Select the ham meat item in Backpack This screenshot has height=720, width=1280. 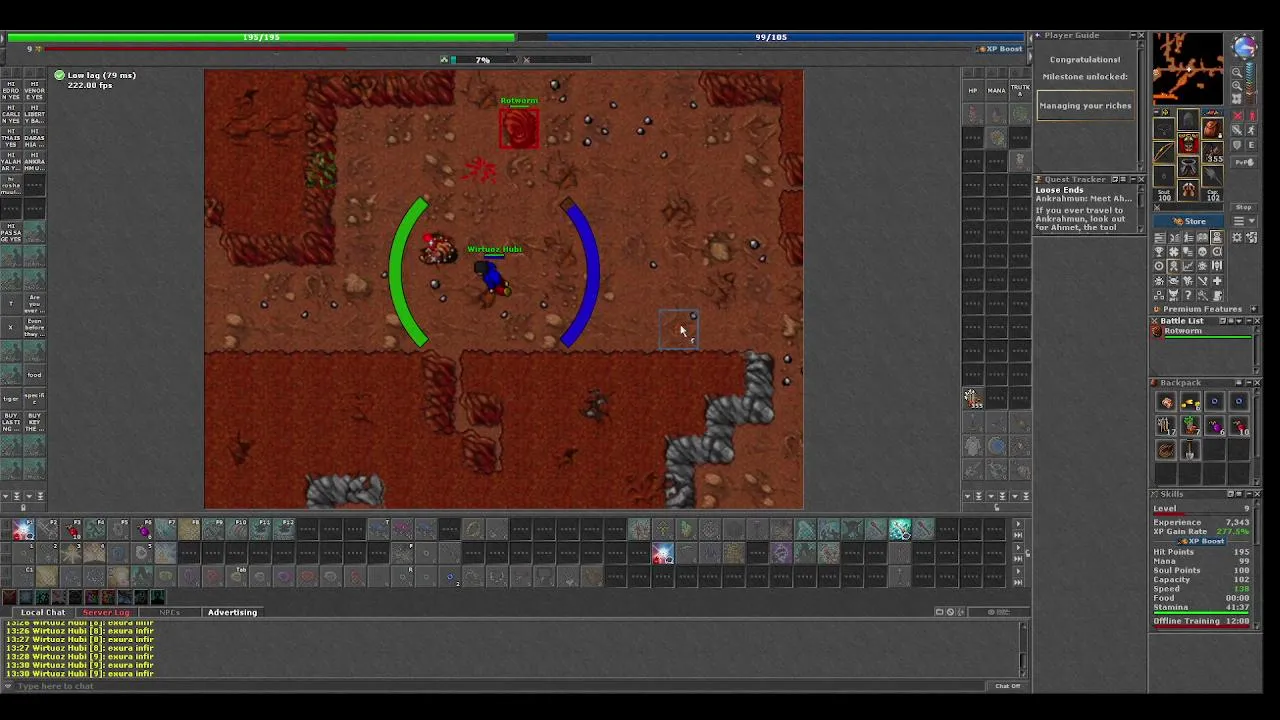[1166, 402]
